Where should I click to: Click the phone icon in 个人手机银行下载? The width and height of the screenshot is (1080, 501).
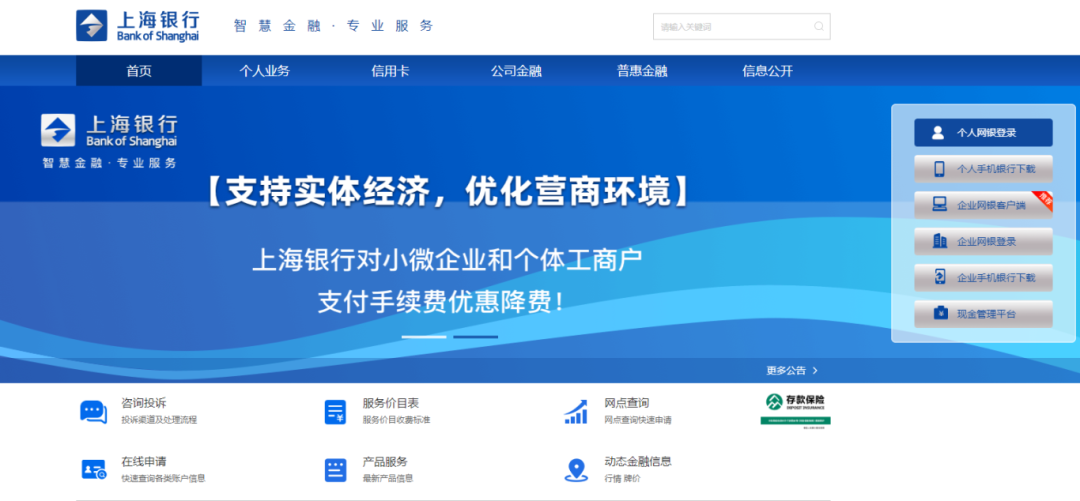(x=939, y=169)
